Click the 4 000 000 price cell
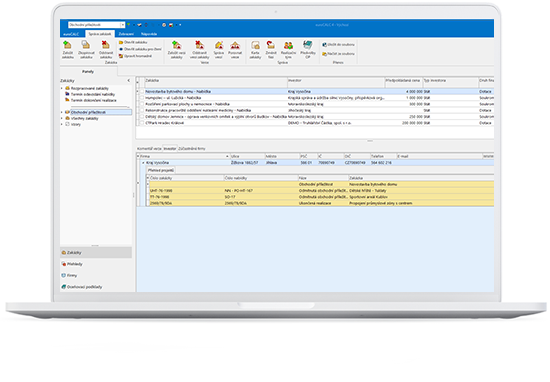The image size is (550, 382). pos(404,92)
